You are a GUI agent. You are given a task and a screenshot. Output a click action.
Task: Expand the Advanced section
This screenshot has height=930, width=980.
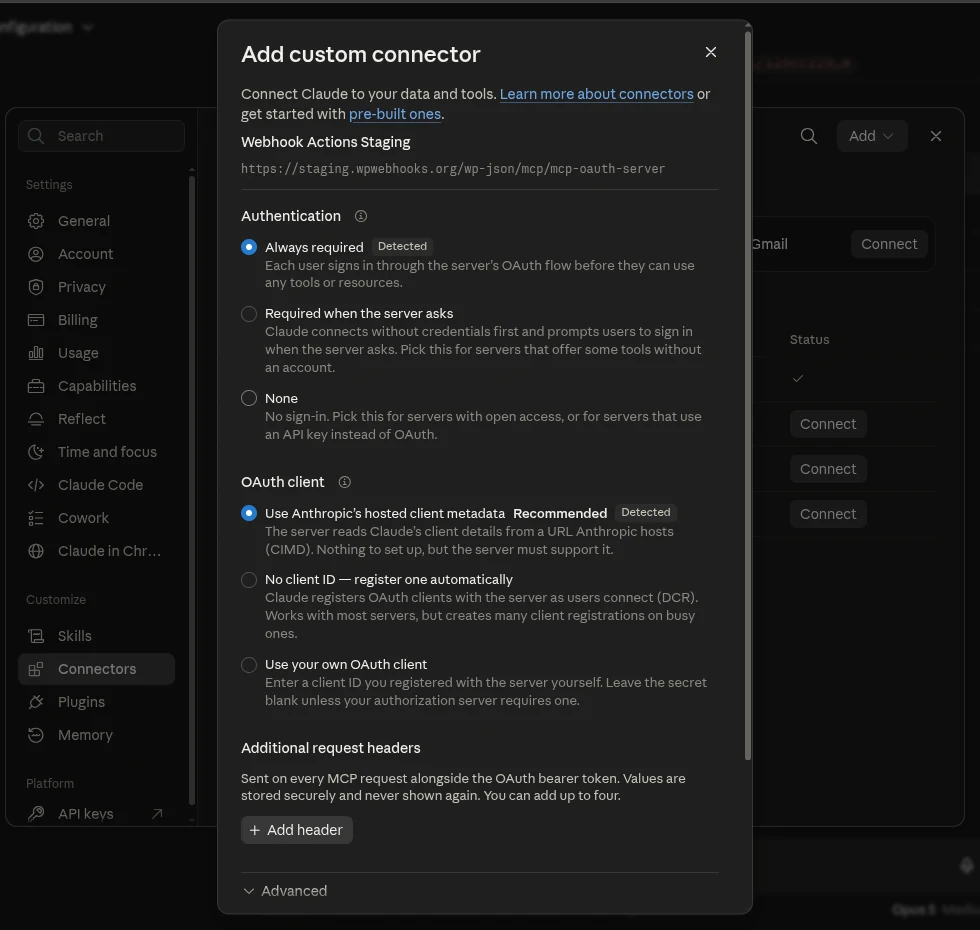point(284,891)
